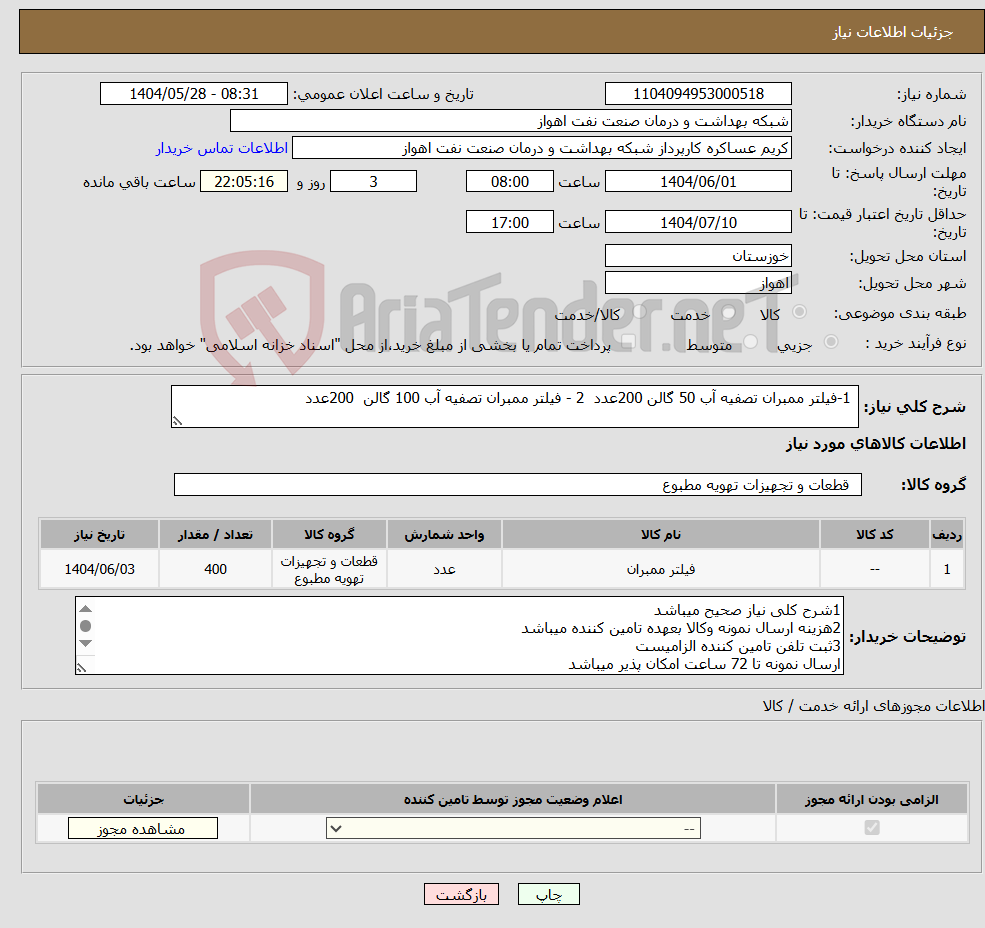The height and width of the screenshot is (928, 985).
Task: Click the unit cell عدد
Action: click(444, 569)
